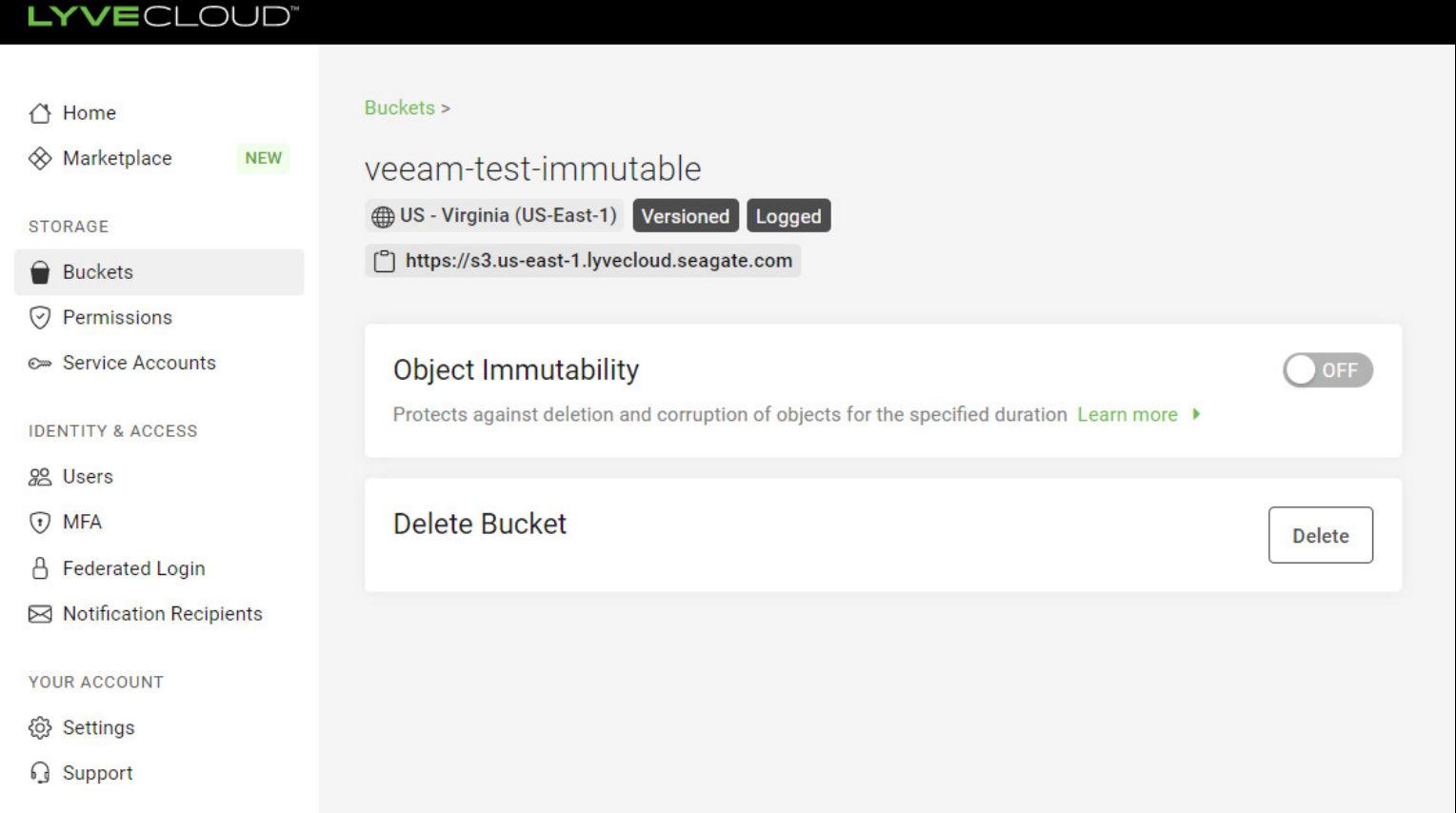Click the LyveCloud logo

pos(163,16)
